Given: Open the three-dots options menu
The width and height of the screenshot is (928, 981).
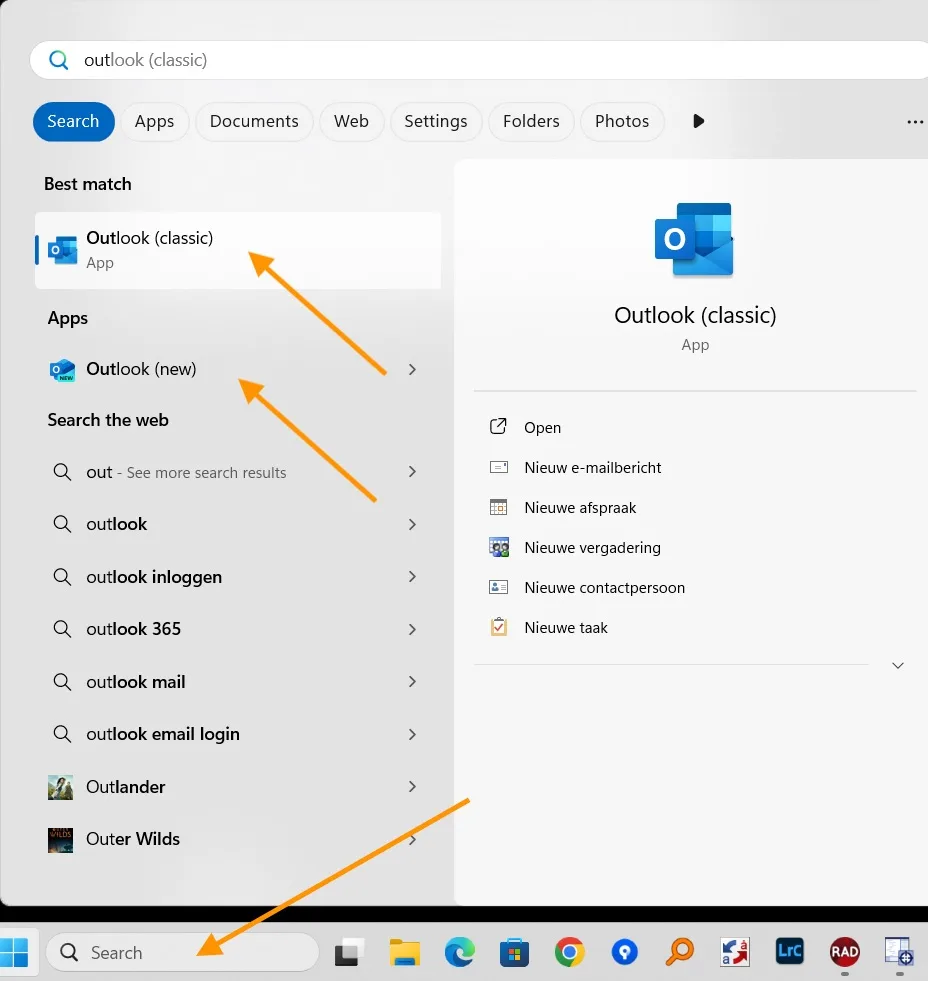Looking at the screenshot, I should tap(915, 122).
